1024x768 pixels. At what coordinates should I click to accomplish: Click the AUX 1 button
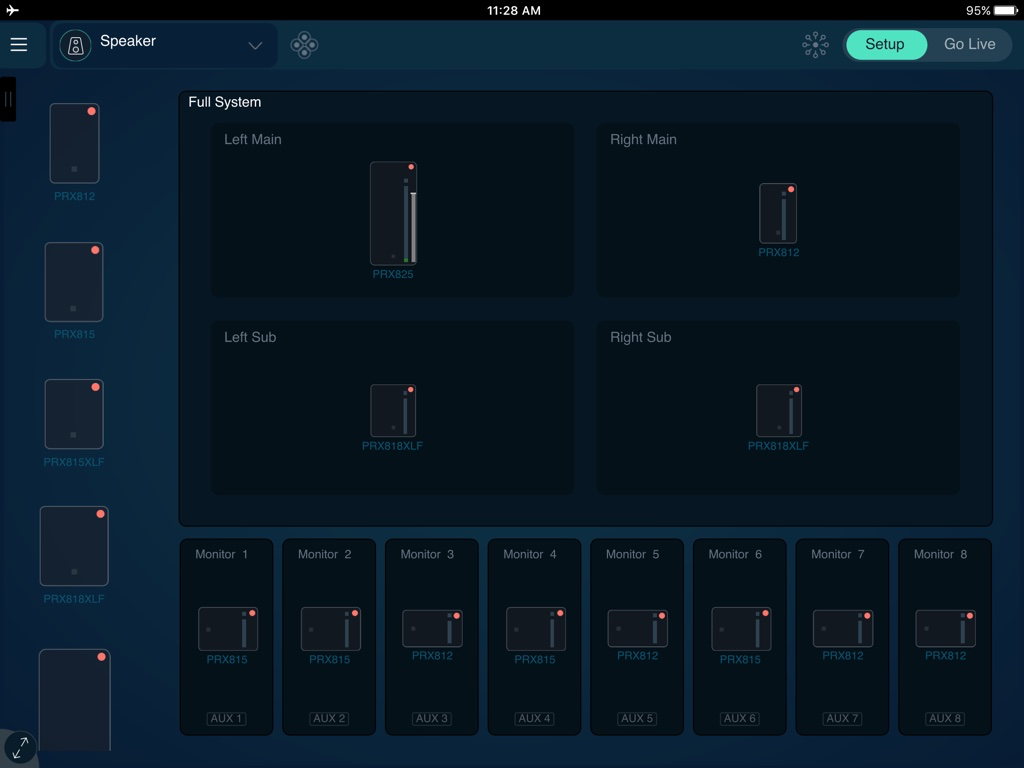pos(227,718)
